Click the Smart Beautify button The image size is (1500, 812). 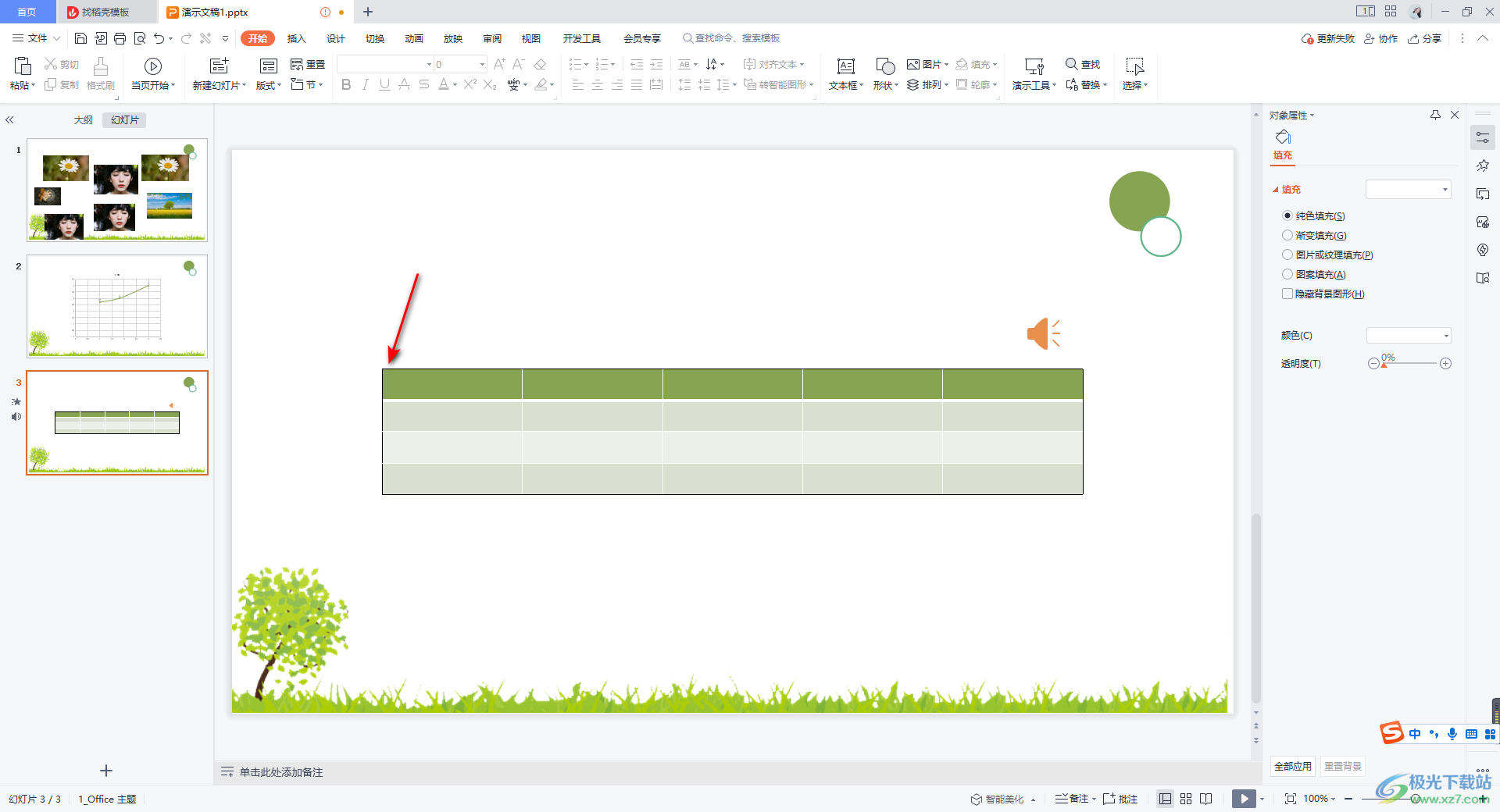(x=997, y=799)
